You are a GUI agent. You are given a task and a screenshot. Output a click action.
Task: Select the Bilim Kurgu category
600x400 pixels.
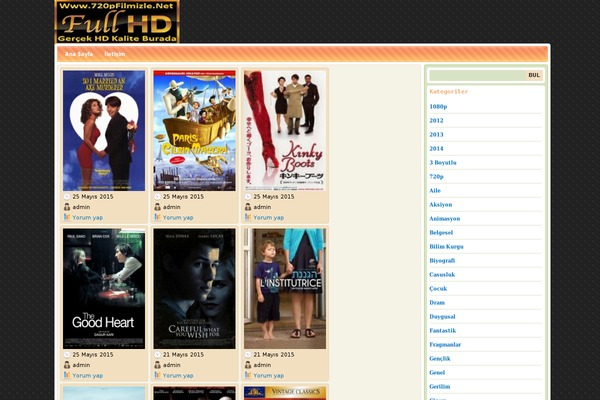tap(446, 247)
